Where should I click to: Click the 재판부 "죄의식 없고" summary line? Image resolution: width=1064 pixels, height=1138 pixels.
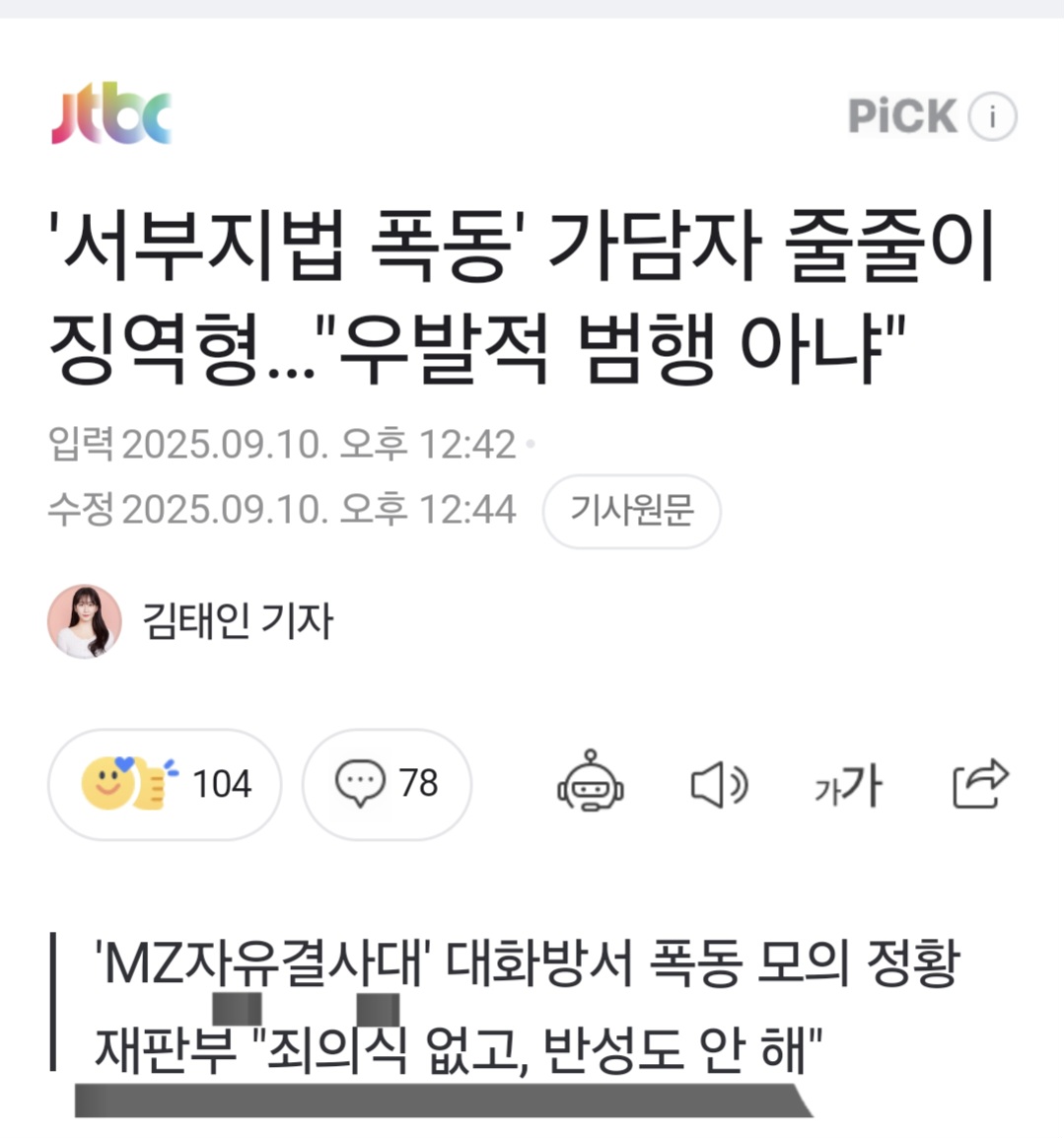pyautogui.click(x=459, y=1049)
